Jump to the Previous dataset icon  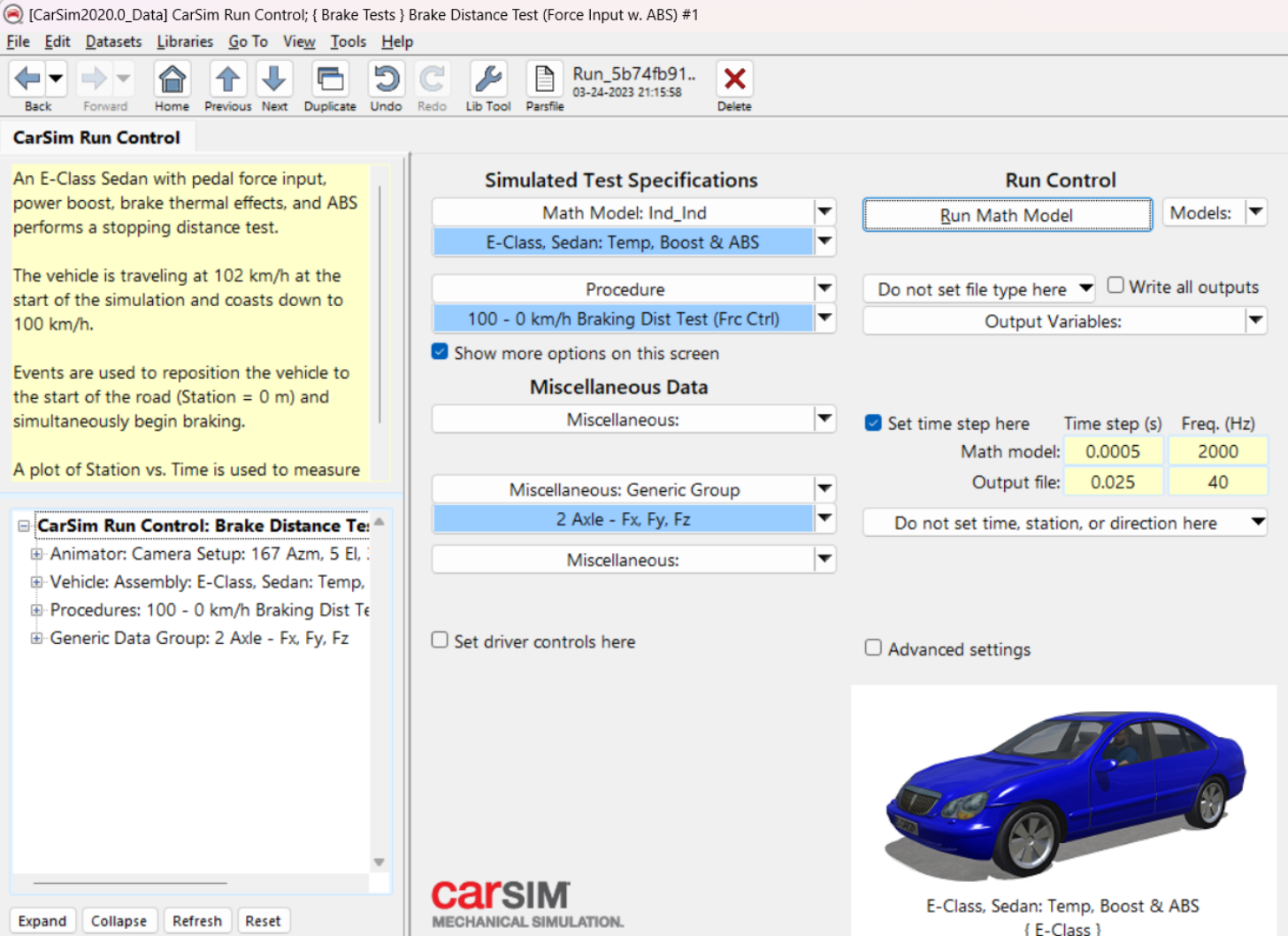[x=227, y=80]
